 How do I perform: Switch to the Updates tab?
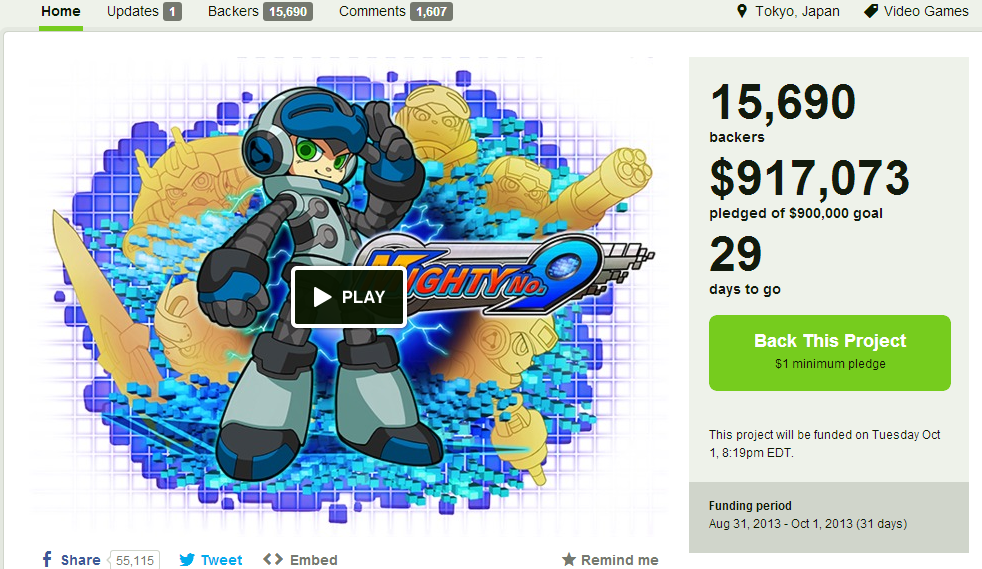(x=144, y=11)
